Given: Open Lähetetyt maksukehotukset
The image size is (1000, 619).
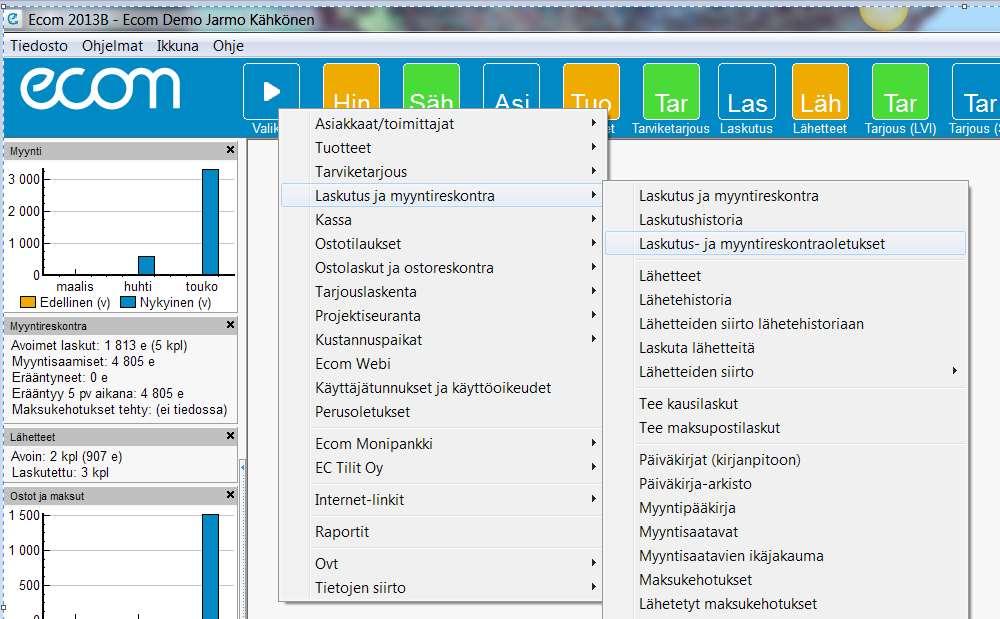Looking at the screenshot, I should point(786,604).
